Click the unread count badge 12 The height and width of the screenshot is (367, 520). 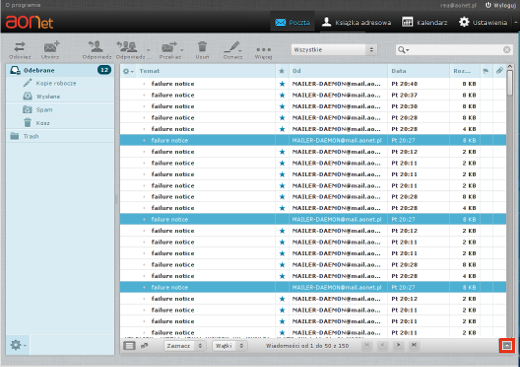point(104,70)
